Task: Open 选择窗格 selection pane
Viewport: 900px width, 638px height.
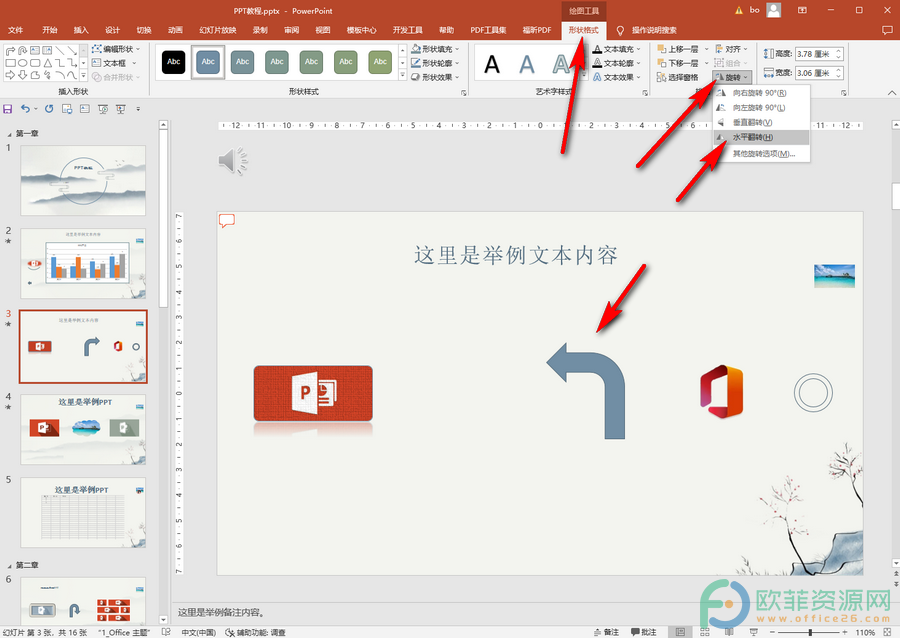Action: click(x=677, y=77)
